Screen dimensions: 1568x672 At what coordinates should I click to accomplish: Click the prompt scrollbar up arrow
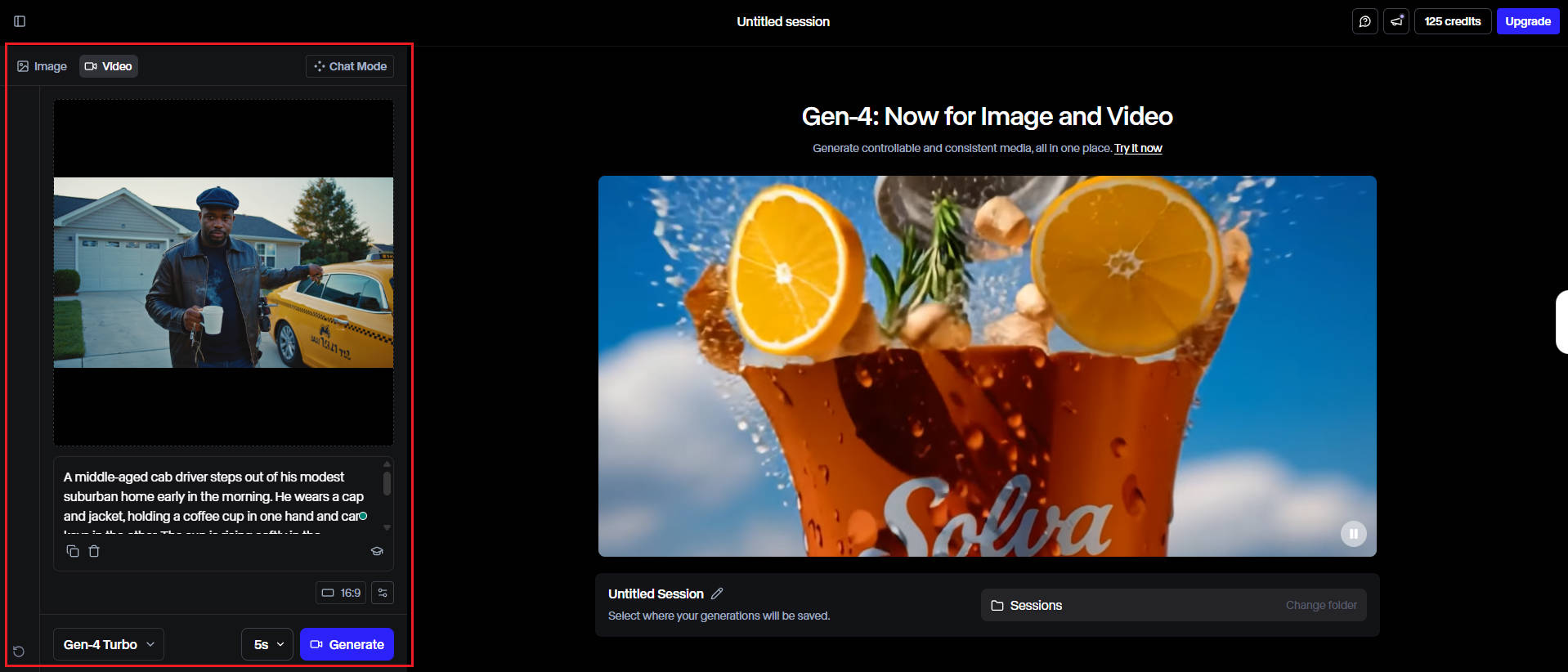(x=387, y=464)
